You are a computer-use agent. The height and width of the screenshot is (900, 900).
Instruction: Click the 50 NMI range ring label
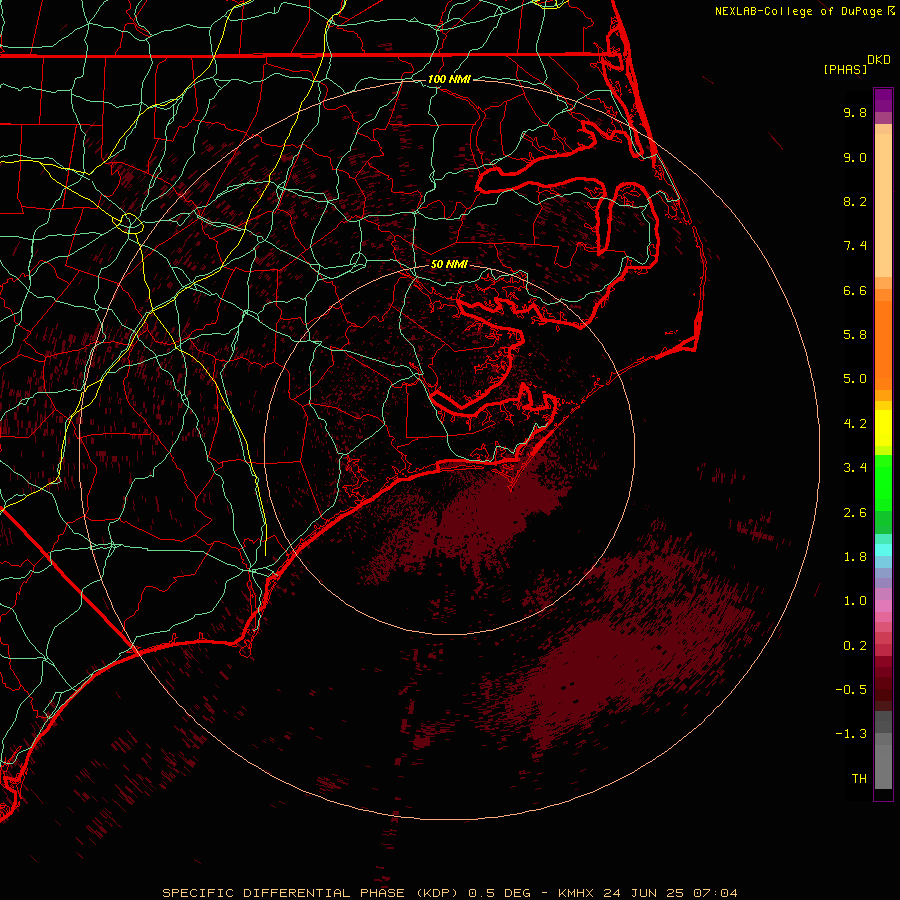(x=449, y=264)
